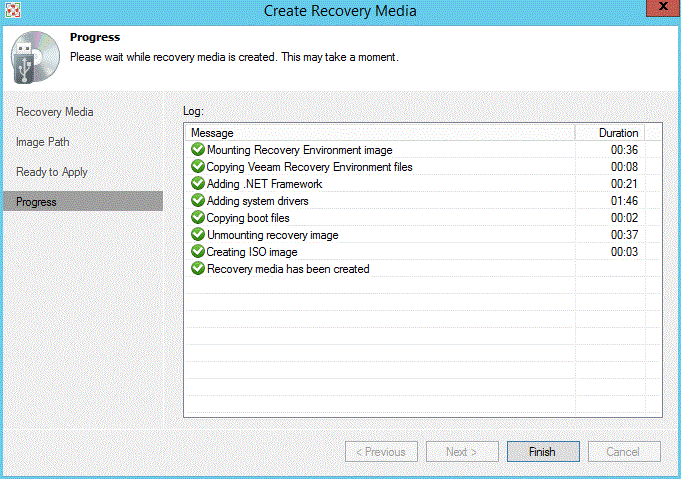Click green check beside Copying boot files
Viewport: 681px width, 479px height.
coord(197,218)
